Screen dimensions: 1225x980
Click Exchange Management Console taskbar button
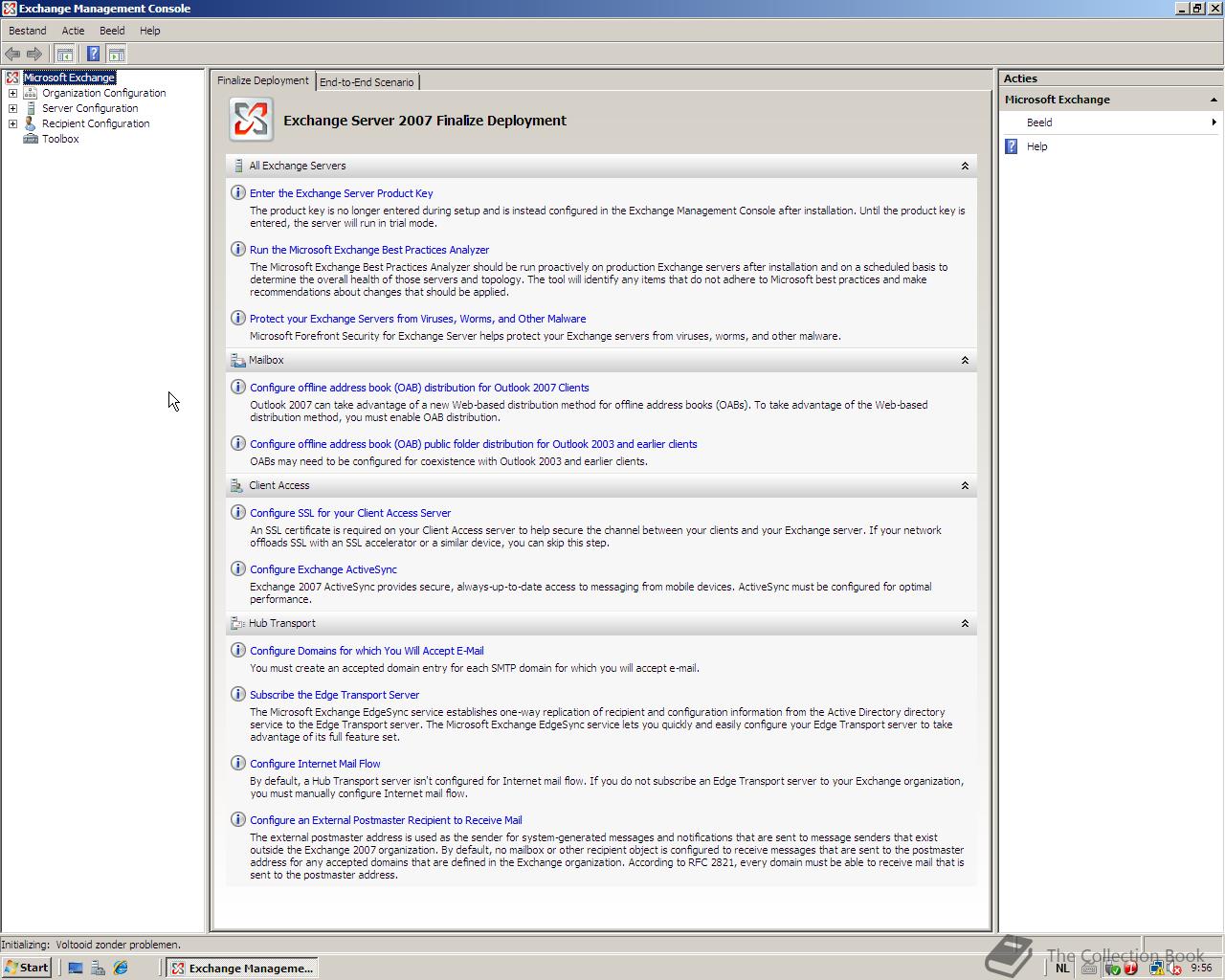(242, 968)
